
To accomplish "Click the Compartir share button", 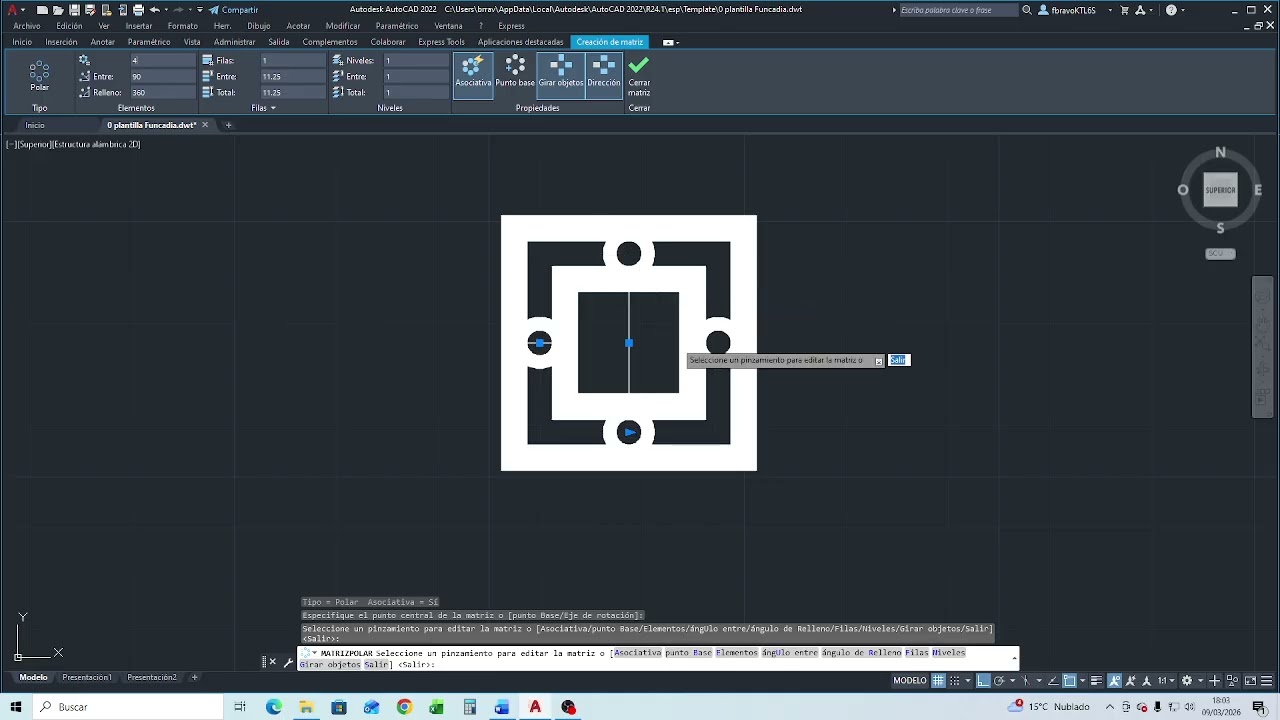I will click(x=233, y=10).
